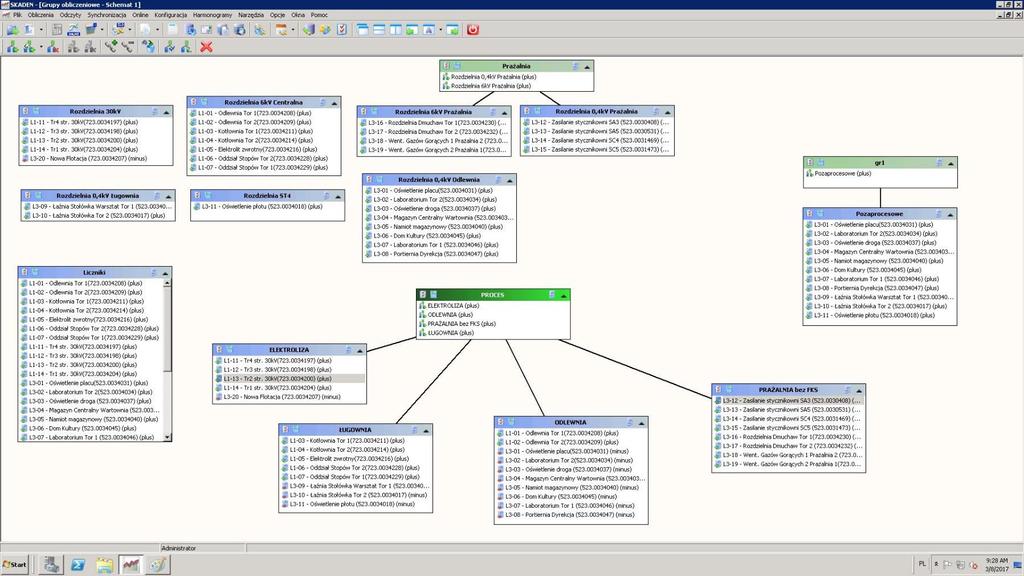
Task: Select ELEKTROLIZA (plus) row in PROCES group
Action: point(493,306)
